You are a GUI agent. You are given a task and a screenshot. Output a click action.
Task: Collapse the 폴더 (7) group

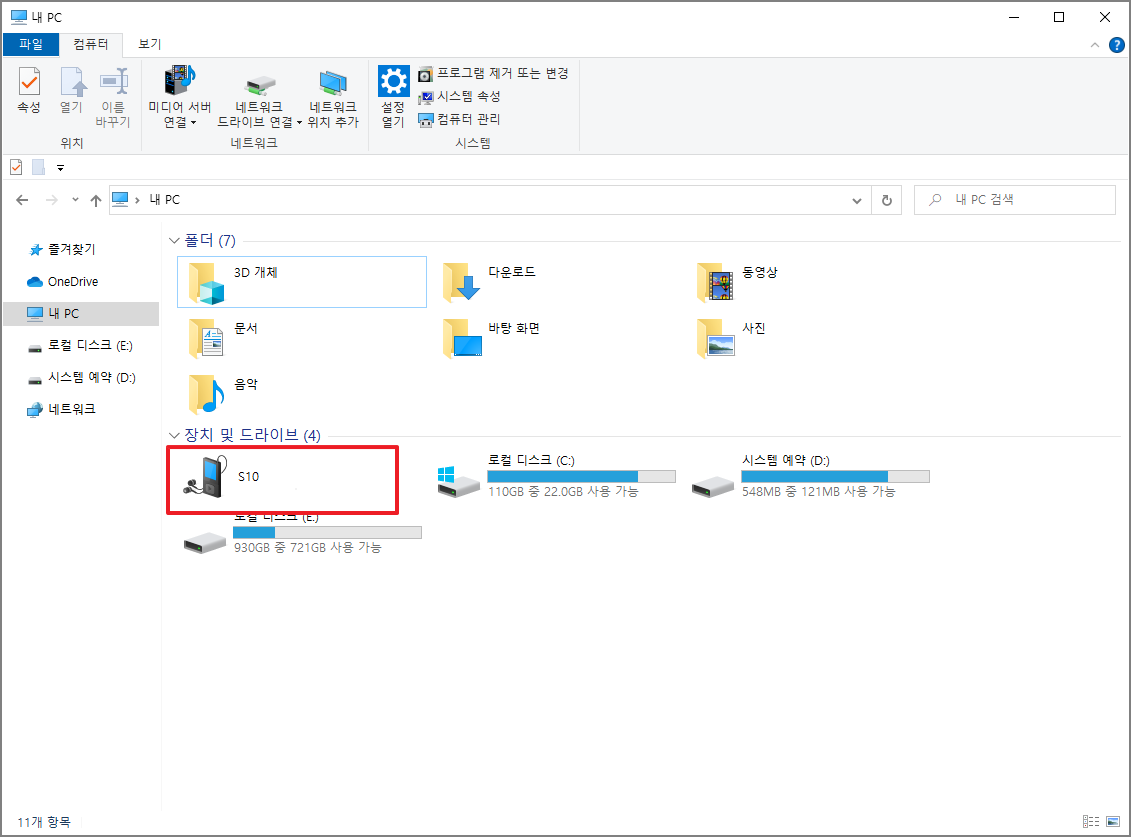tap(174, 240)
